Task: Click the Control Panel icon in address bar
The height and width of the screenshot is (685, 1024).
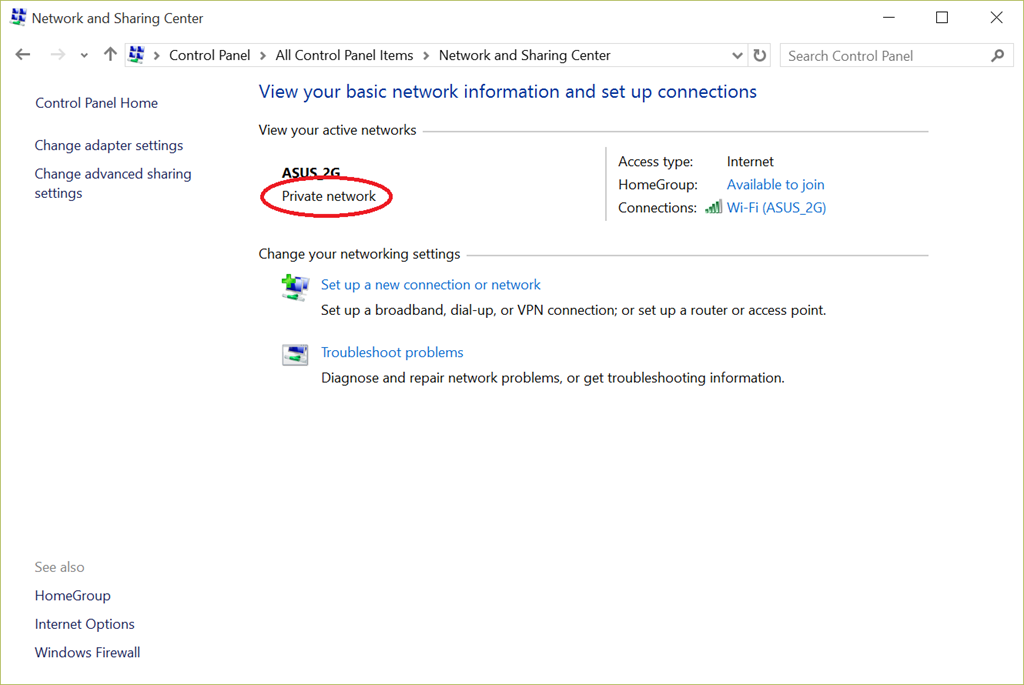Action: [x=137, y=56]
